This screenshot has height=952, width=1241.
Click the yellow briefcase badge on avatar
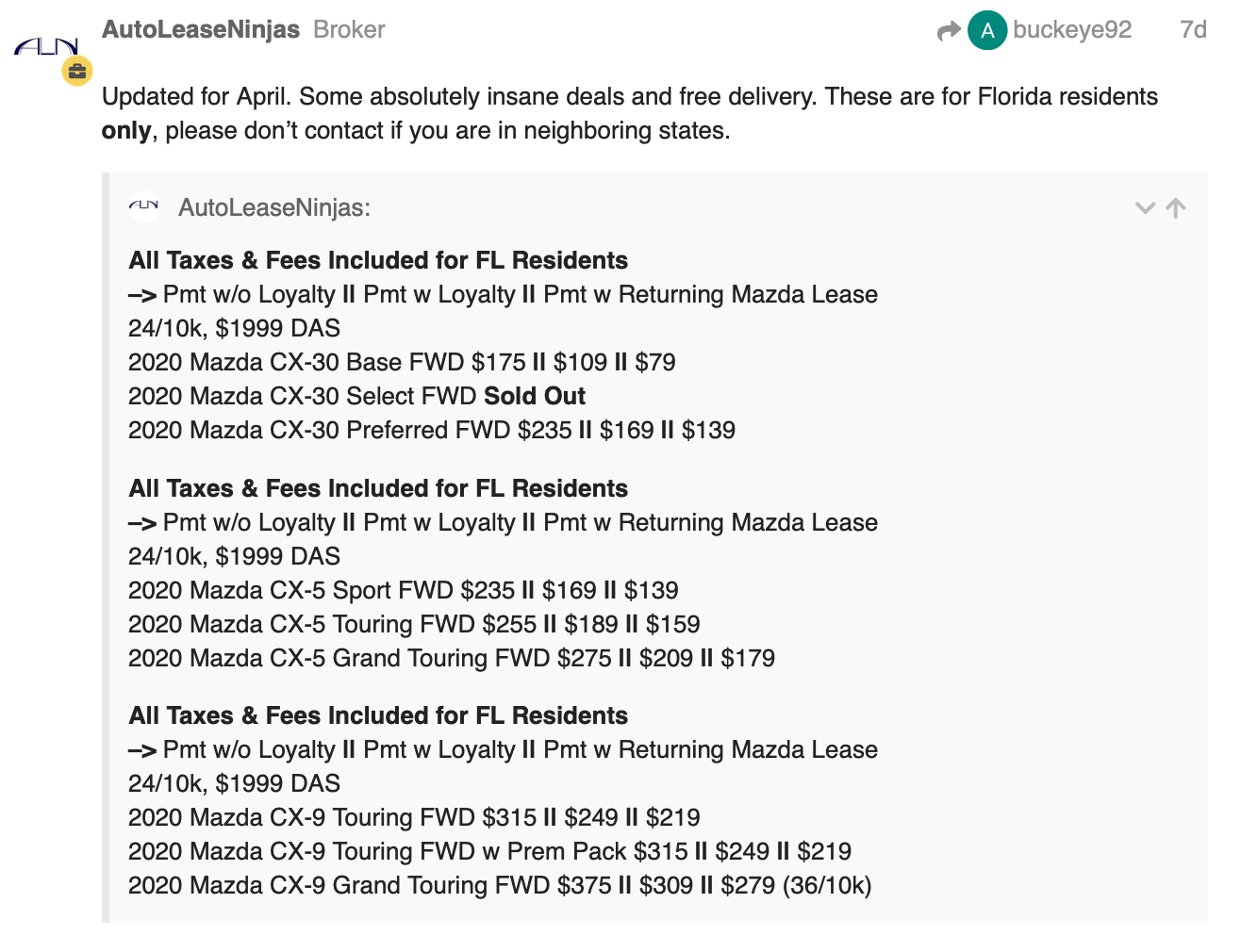click(76, 71)
